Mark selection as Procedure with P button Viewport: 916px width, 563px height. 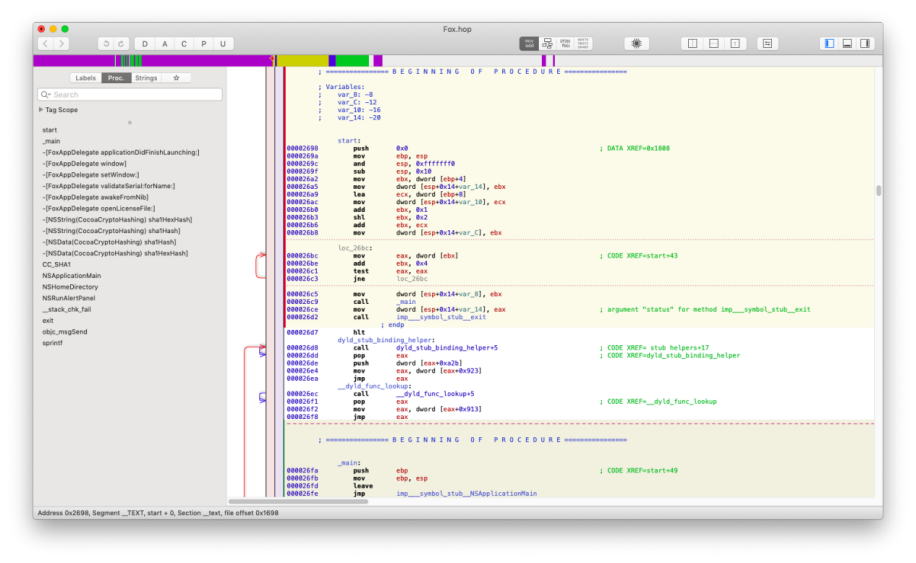tap(203, 44)
